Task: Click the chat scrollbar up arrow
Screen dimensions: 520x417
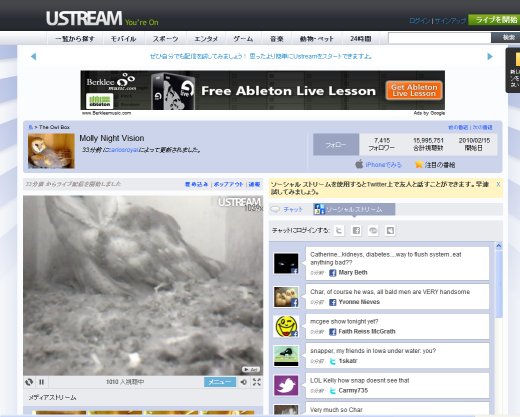Action: tap(499, 246)
